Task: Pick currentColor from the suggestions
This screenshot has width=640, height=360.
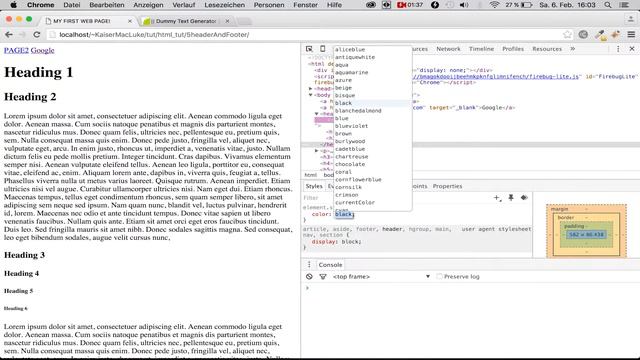Action: coord(372,202)
